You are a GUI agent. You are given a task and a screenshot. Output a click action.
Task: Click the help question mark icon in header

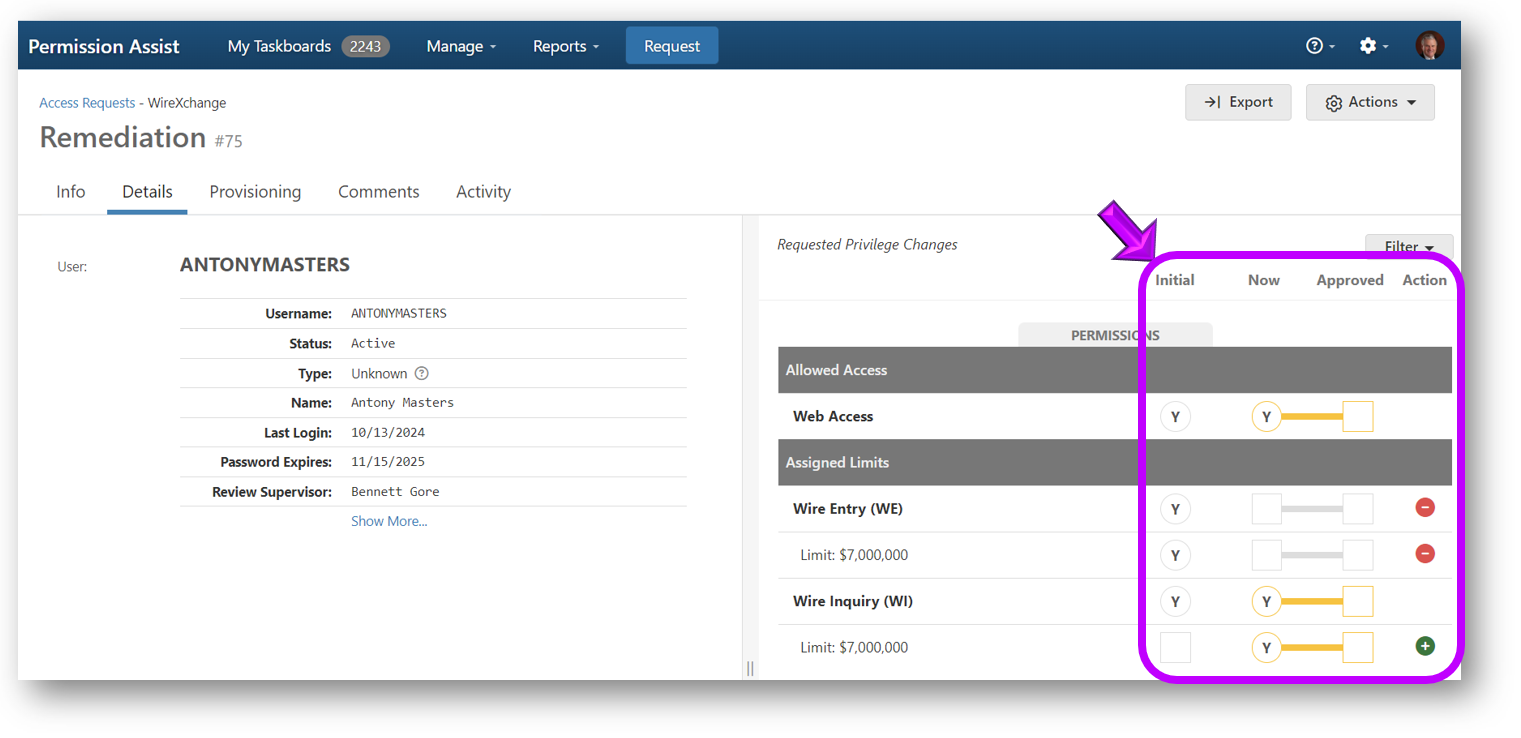click(1314, 46)
